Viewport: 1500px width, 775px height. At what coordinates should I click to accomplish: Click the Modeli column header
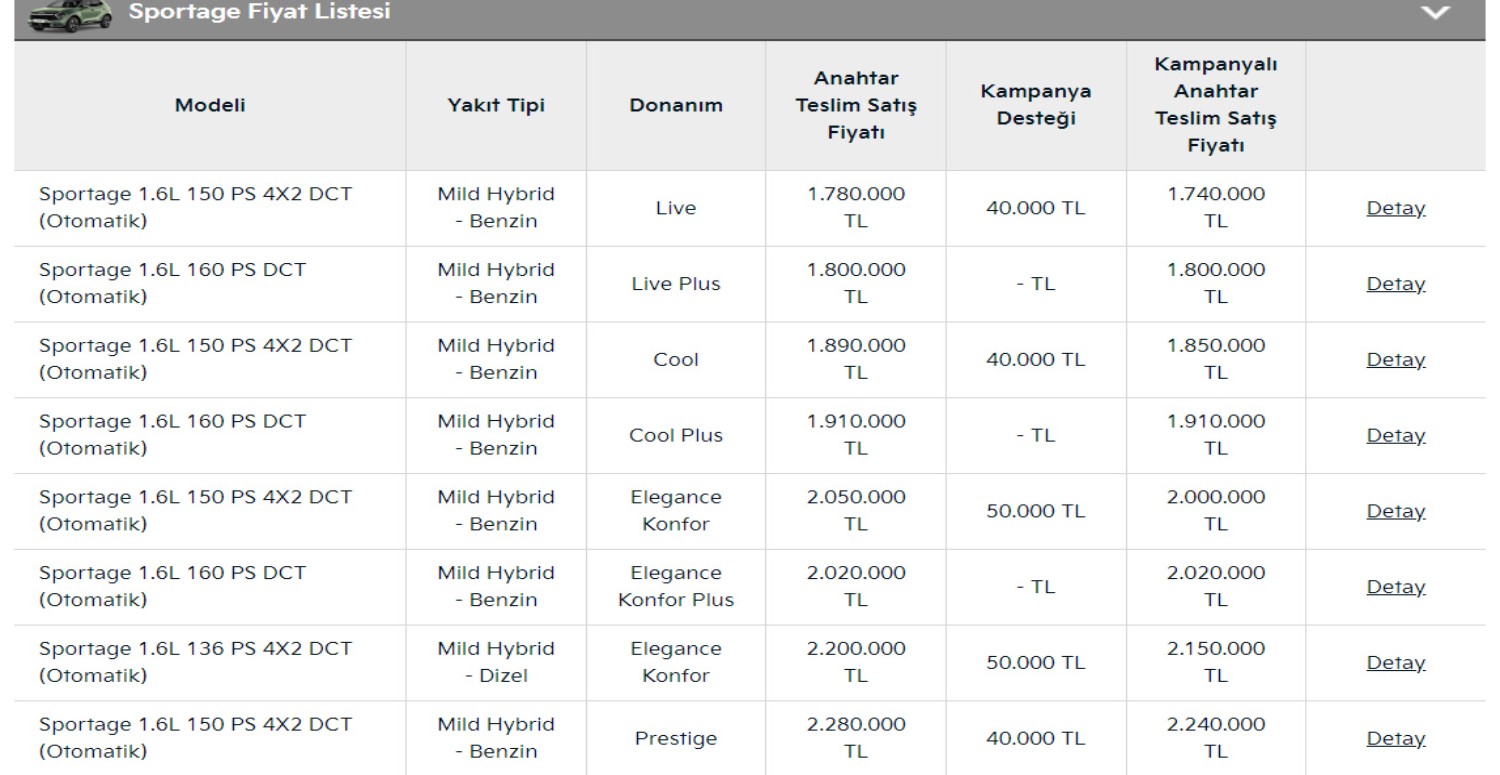pos(210,106)
